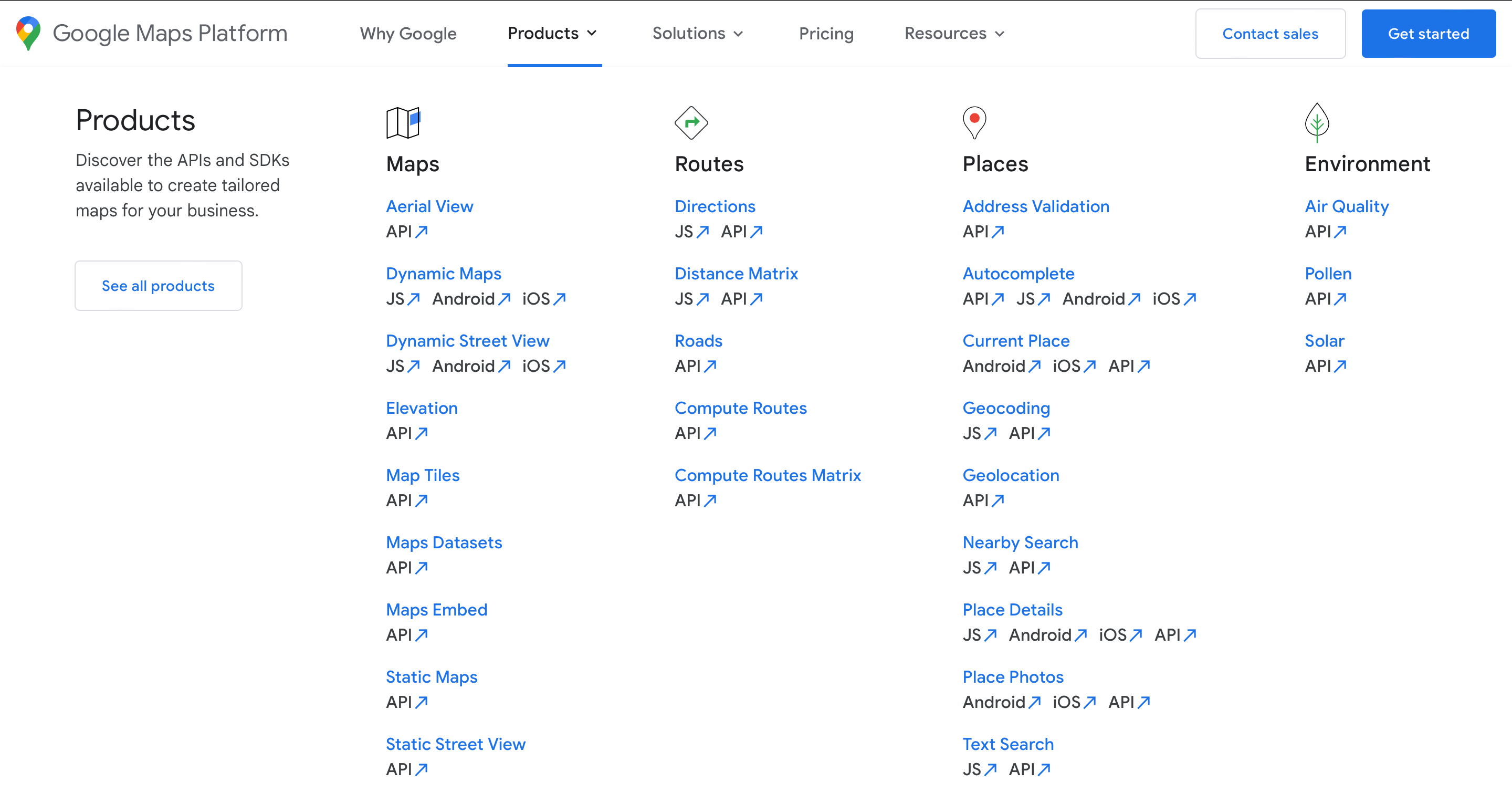1512x793 pixels.
Task: Click the Contact sales button
Action: coord(1269,34)
